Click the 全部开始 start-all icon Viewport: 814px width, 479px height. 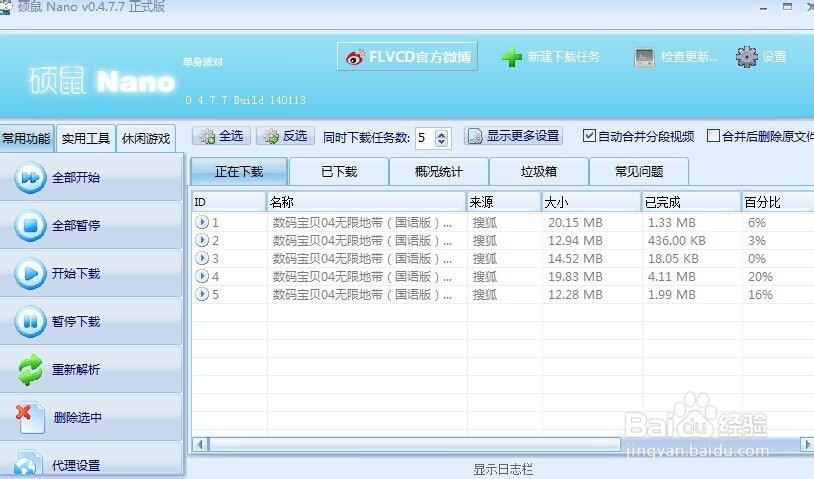(30, 178)
